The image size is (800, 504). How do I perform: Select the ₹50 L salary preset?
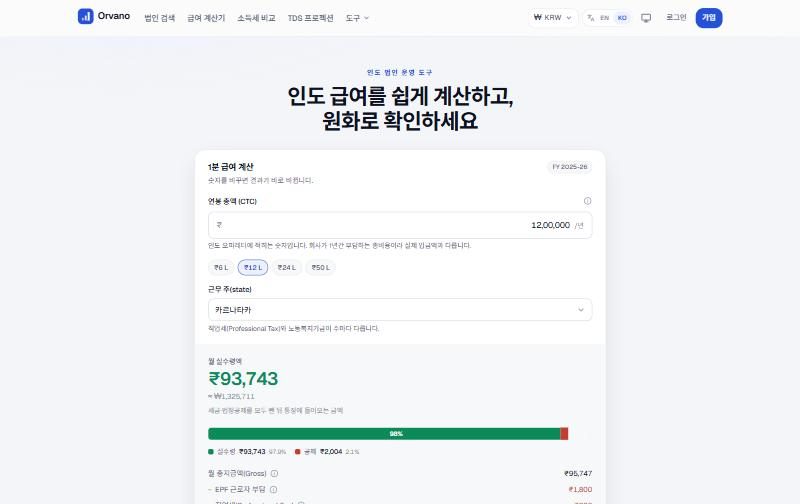click(320, 267)
